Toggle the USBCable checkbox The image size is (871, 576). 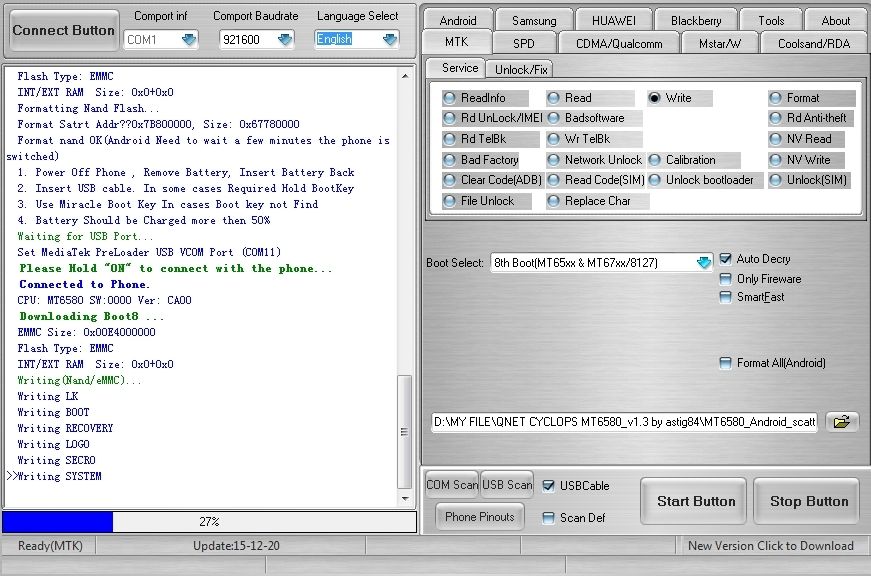(x=548, y=486)
